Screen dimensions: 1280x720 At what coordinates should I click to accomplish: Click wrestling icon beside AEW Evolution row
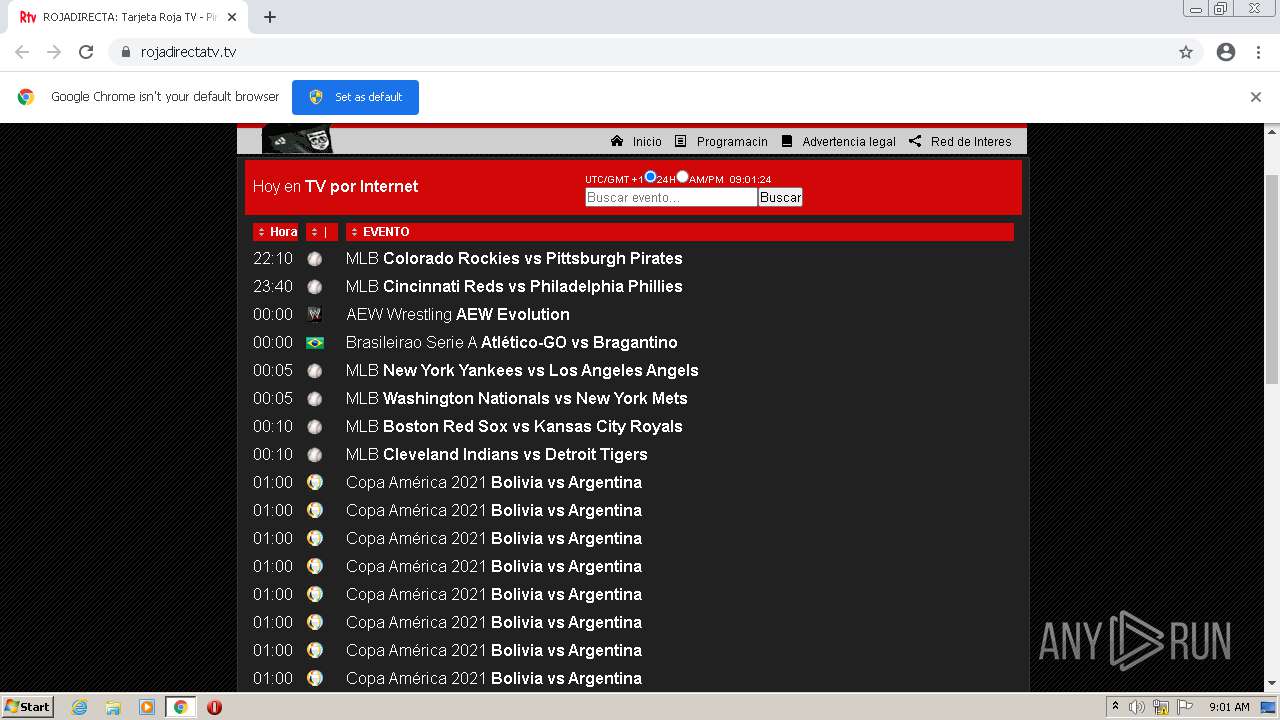tap(315, 315)
